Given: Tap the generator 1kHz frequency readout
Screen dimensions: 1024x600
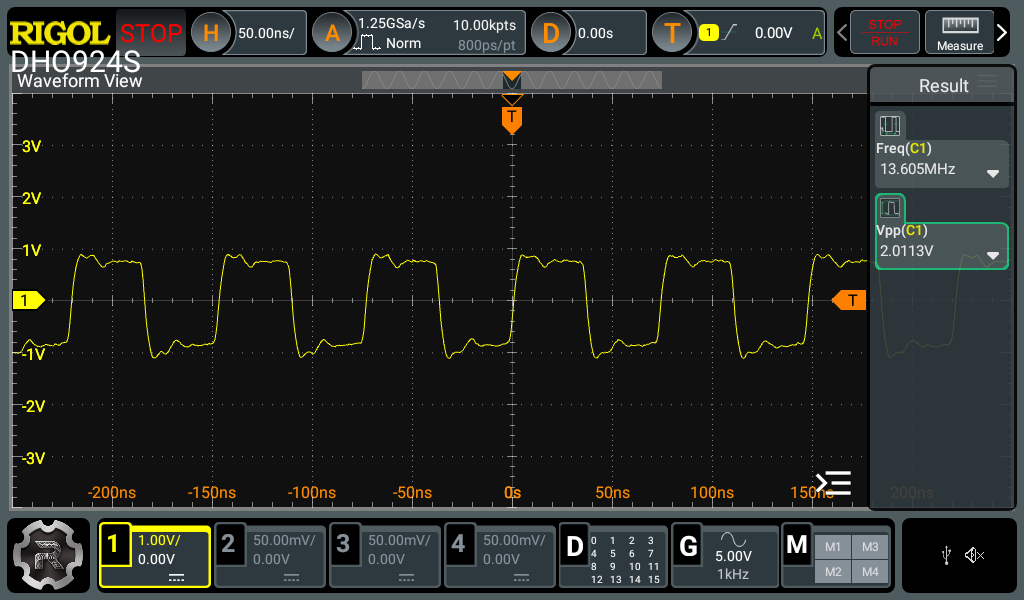Looking at the screenshot, I should click(x=733, y=574).
